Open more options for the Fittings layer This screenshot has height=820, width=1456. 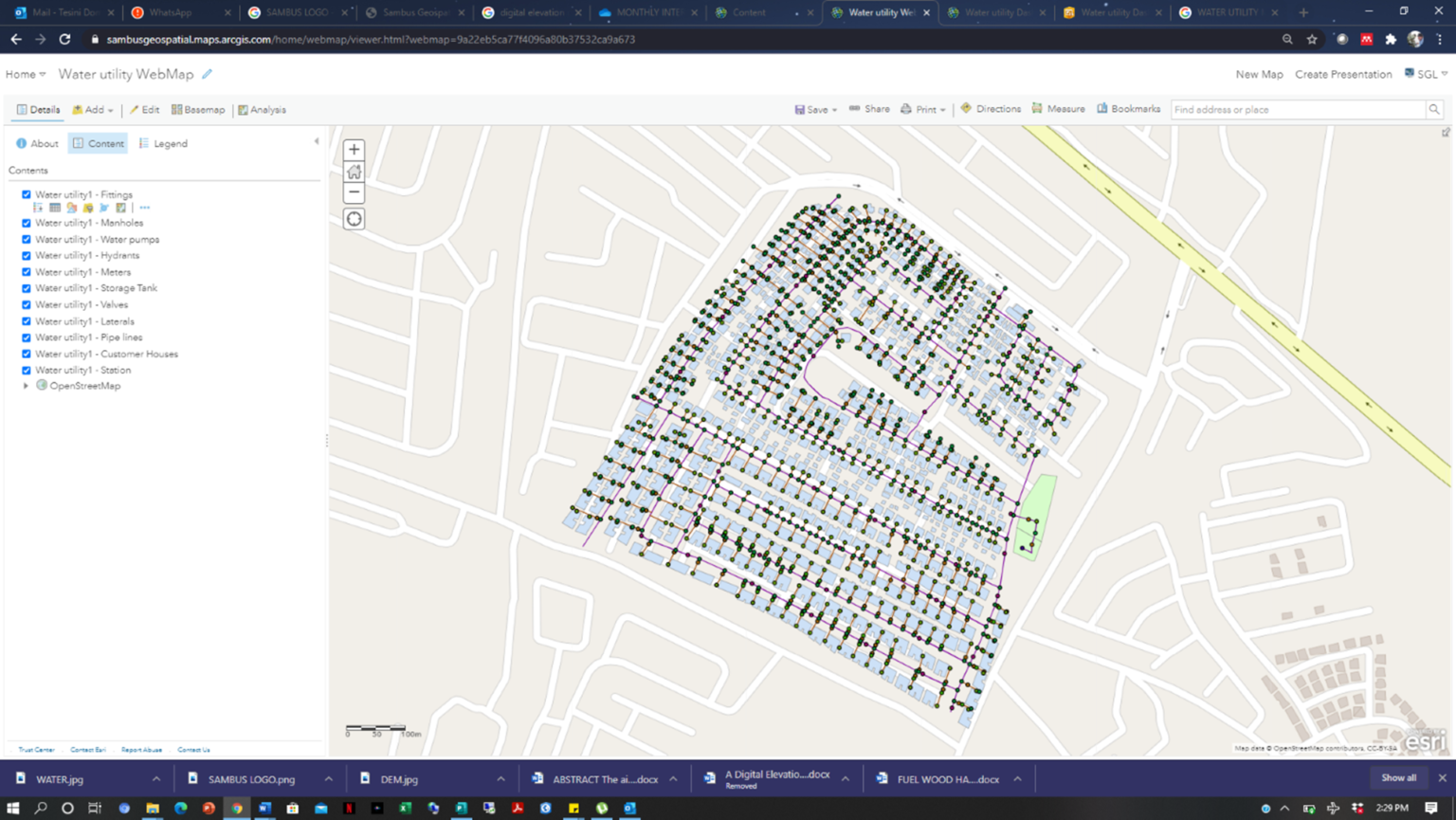pyautogui.click(x=144, y=208)
